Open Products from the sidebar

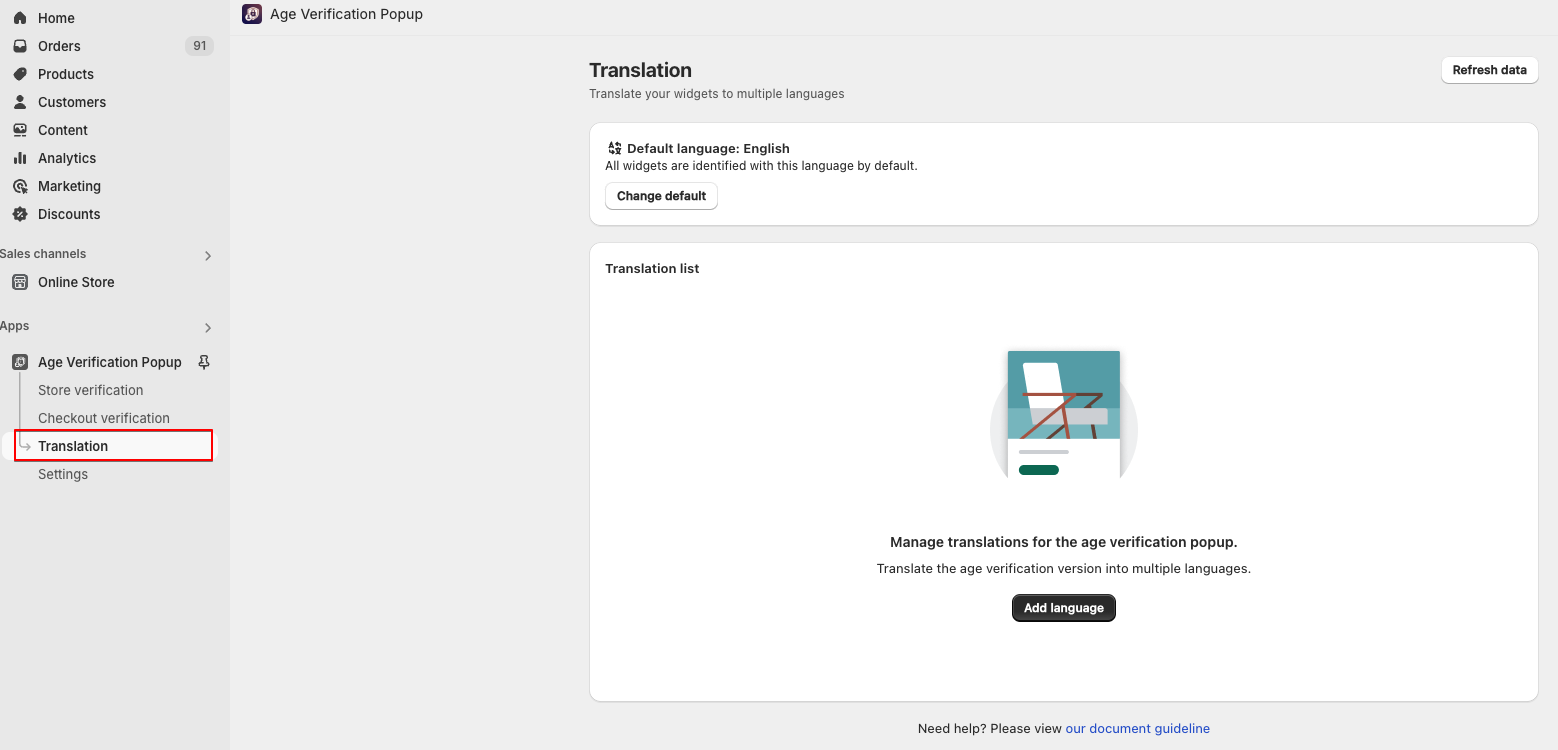(x=20, y=74)
